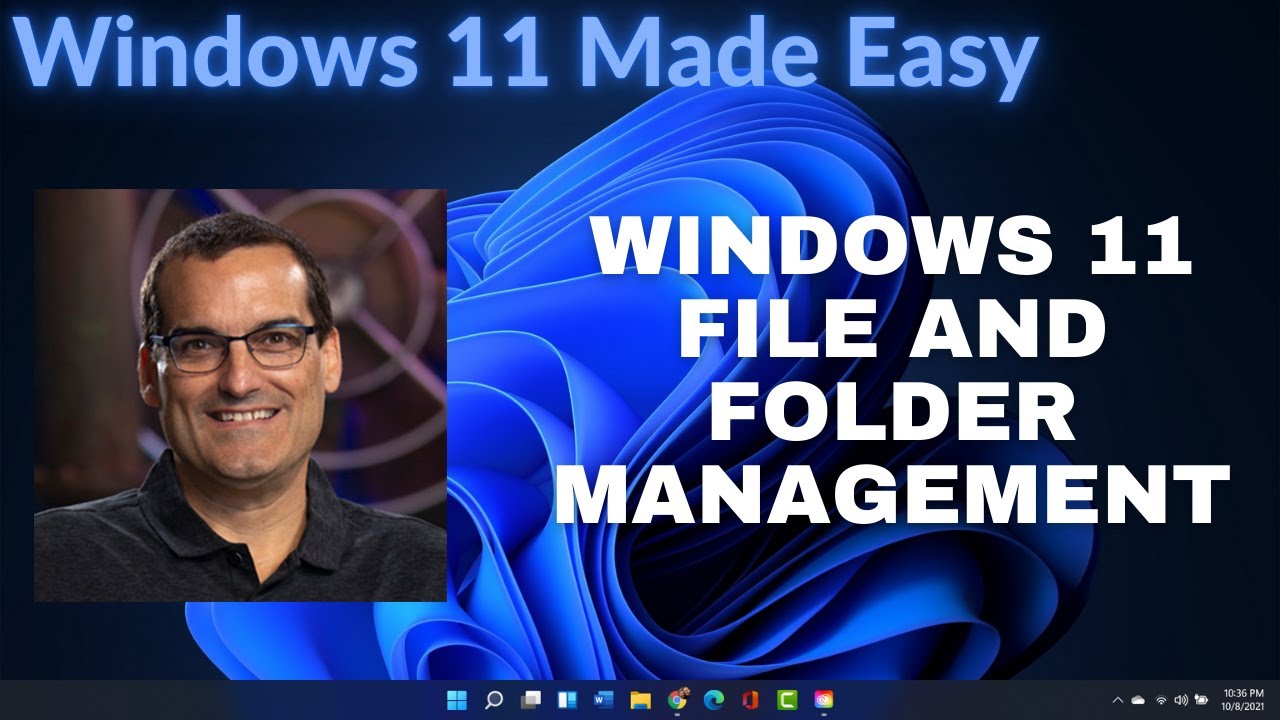Open volume speaker tray icon
Screen dimensions: 1280x720
[1181, 700]
